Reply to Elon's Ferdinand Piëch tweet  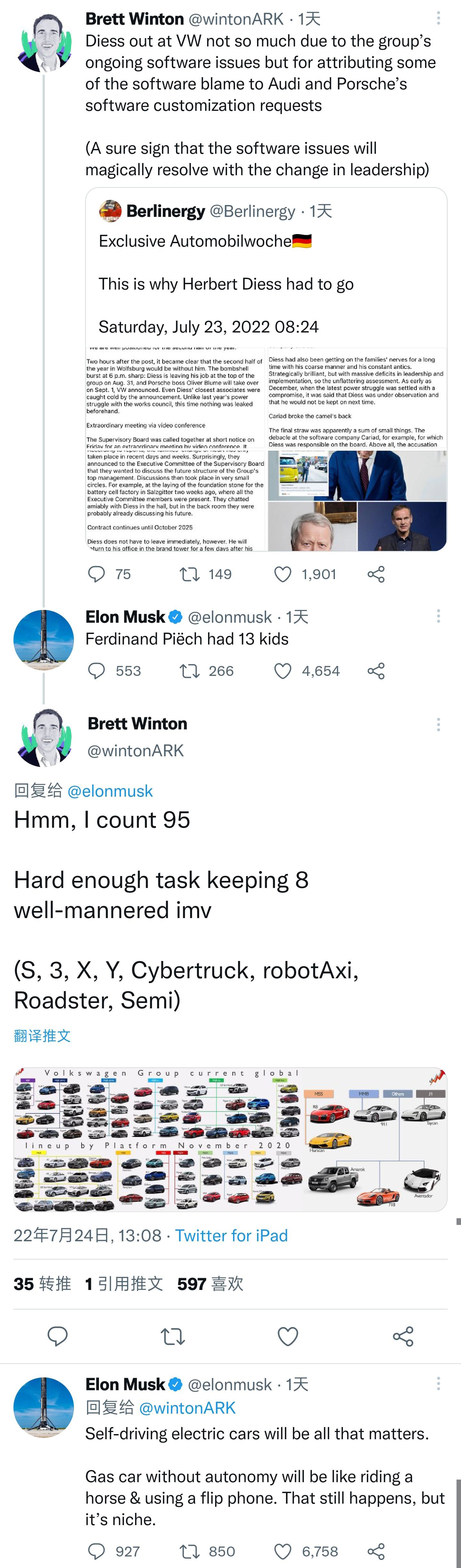(x=97, y=671)
